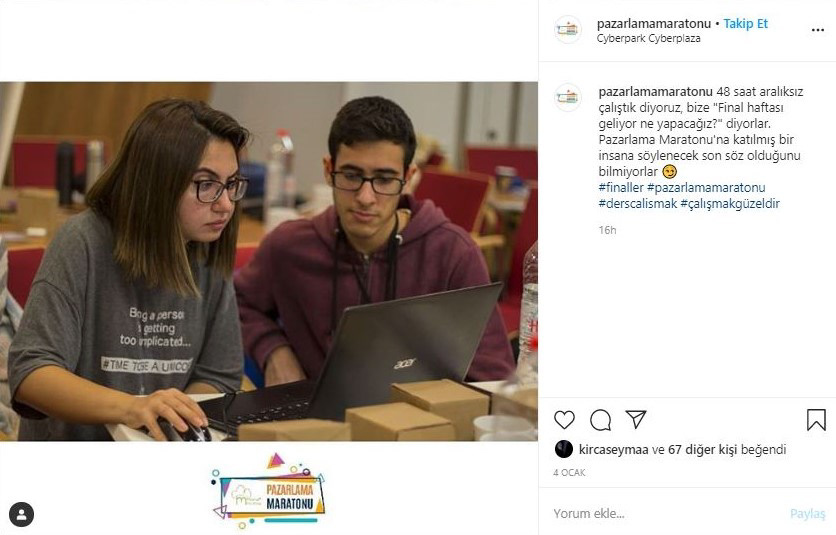
Task: Open kircaseymaa profile from likes
Action: 614,450
